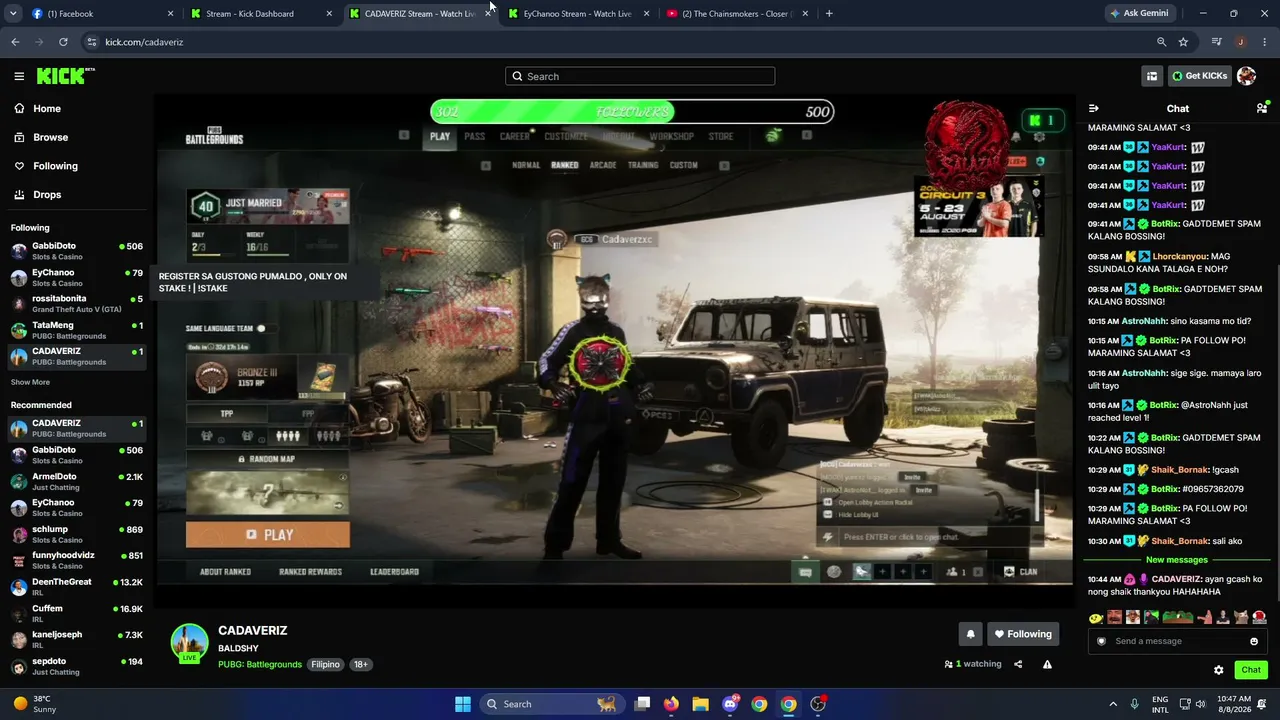
Task: View site information icon in address bar
Action: point(92,42)
